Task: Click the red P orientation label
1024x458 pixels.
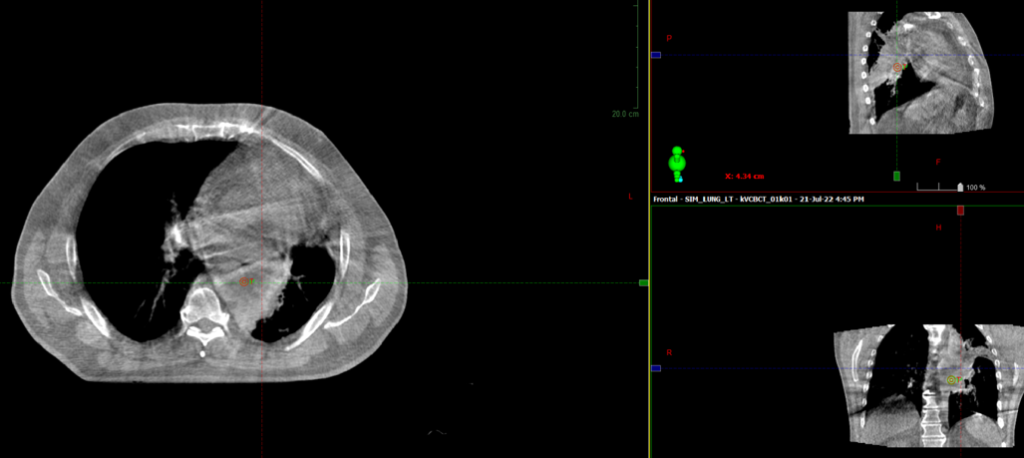Action: point(670,38)
